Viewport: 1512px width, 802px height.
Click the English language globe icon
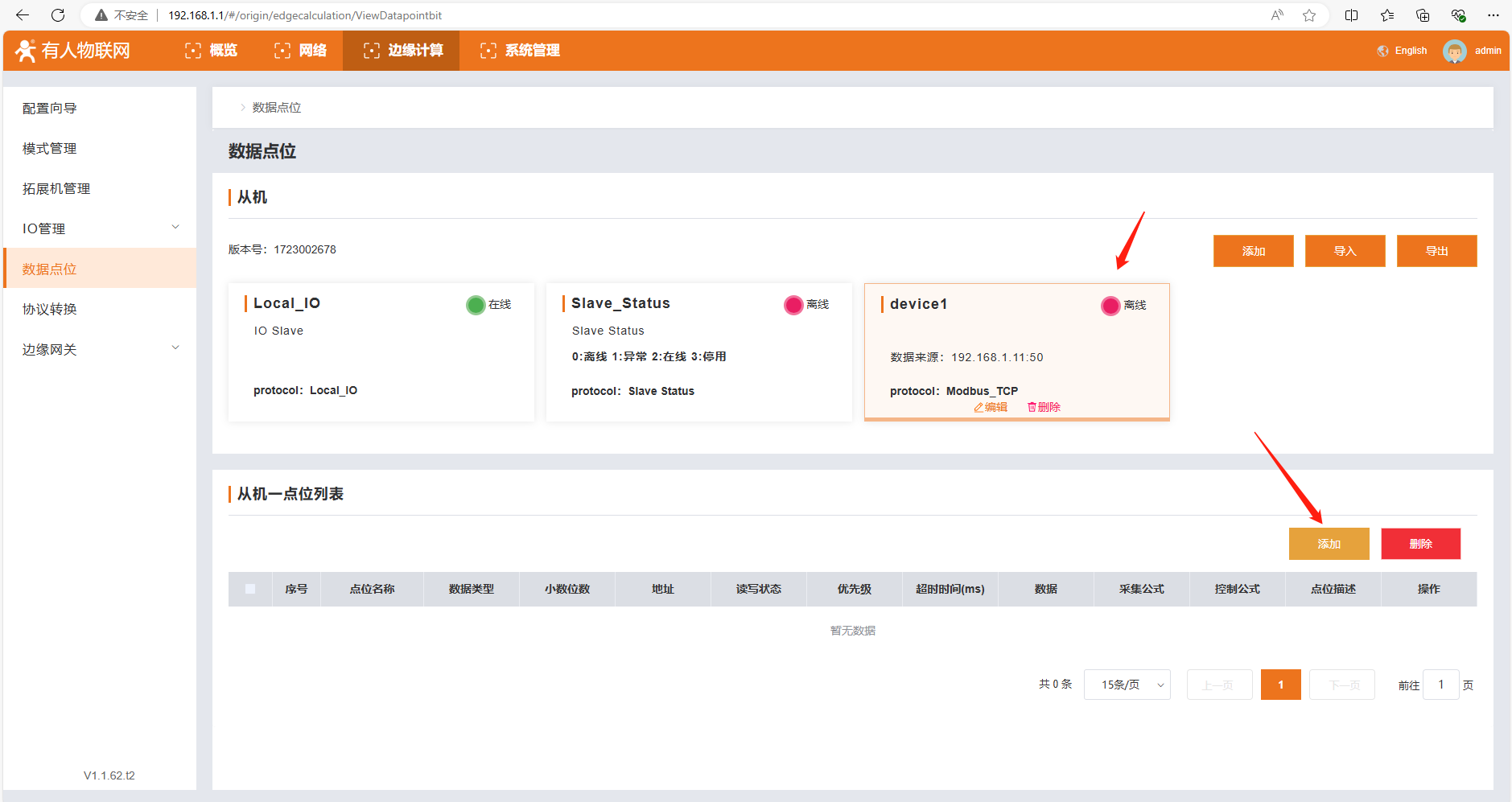click(1382, 51)
